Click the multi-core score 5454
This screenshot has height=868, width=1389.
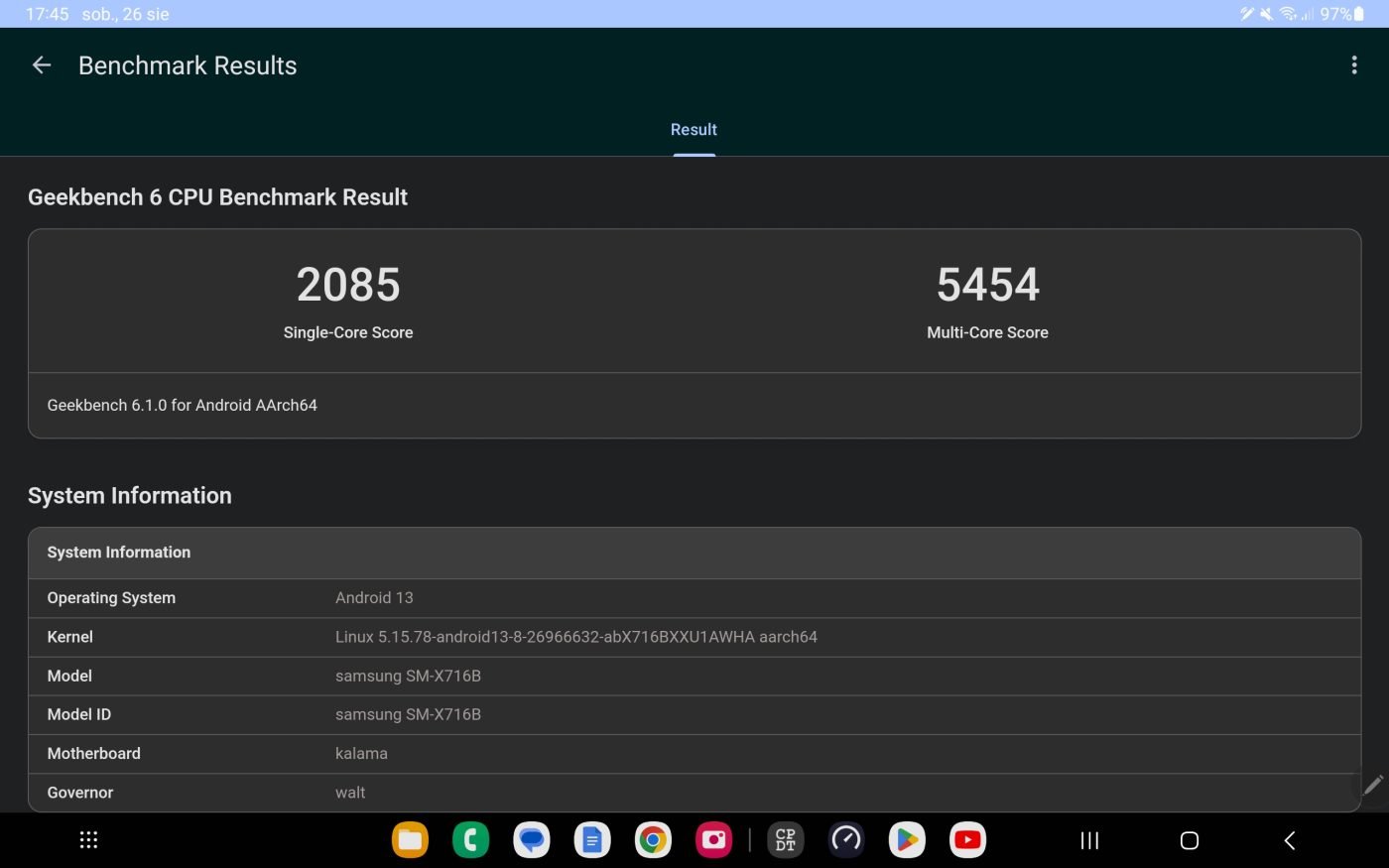point(988,286)
